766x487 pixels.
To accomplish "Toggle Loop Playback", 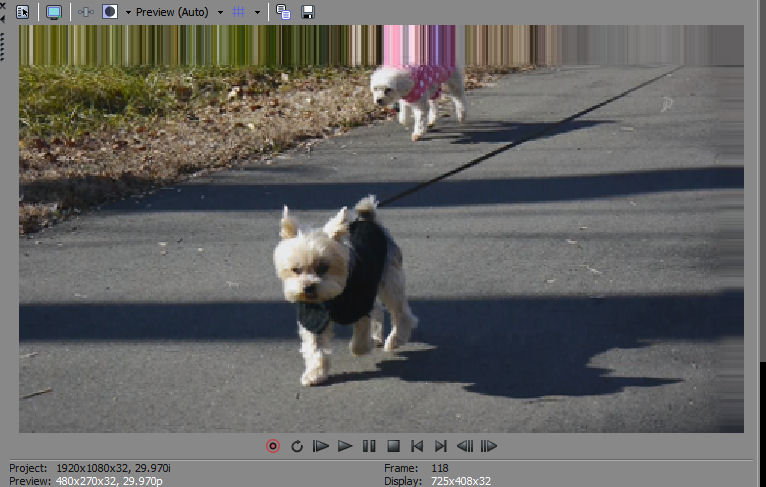I will click(297, 446).
